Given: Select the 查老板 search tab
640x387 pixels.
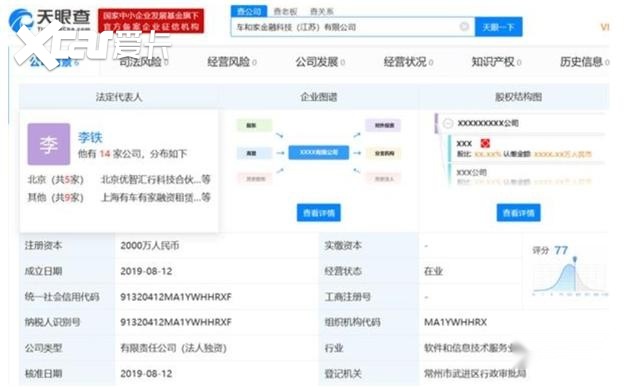Looking at the screenshot, I should pyautogui.click(x=285, y=11).
